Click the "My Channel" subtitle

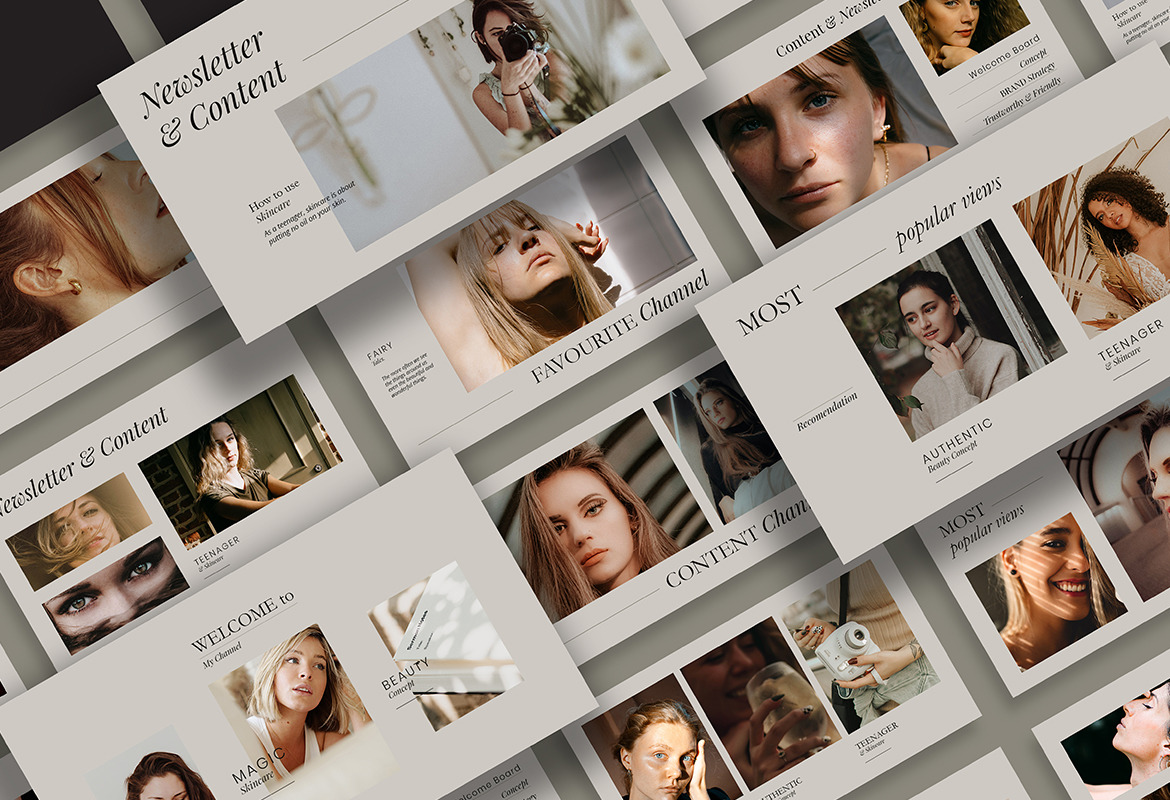222,654
